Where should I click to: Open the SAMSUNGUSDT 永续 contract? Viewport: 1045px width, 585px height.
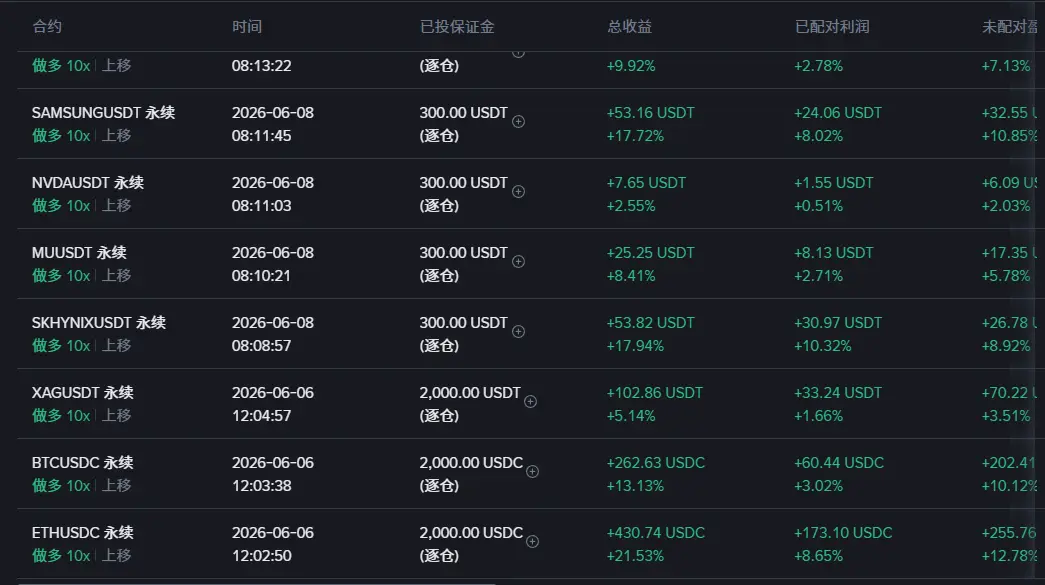pyautogui.click(x=103, y=113)
